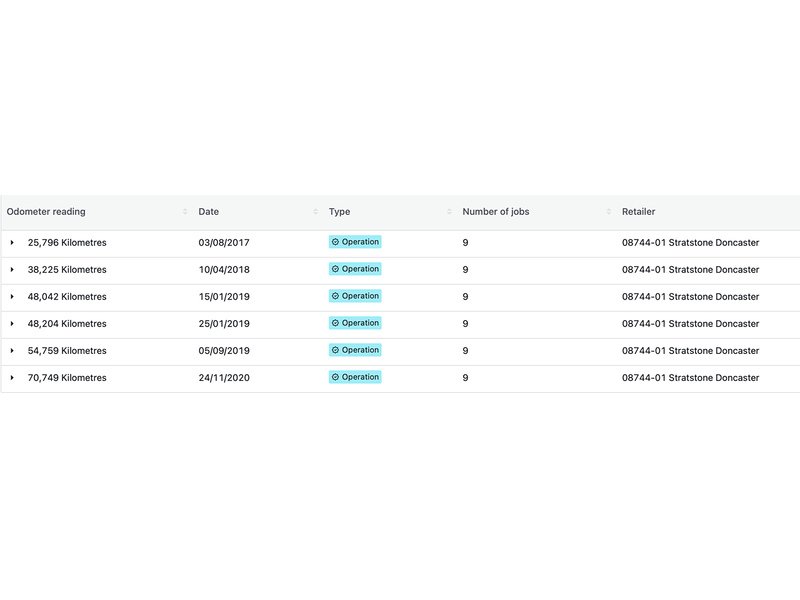Expand the 25,796 Kilometres row

[x=12, y=243]
